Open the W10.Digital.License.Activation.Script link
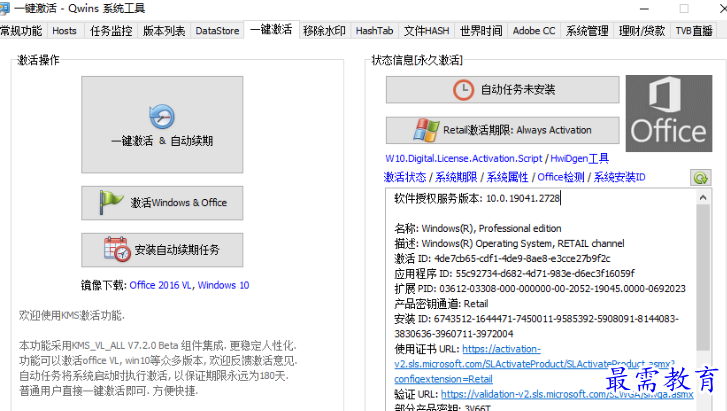 point(464,159)
